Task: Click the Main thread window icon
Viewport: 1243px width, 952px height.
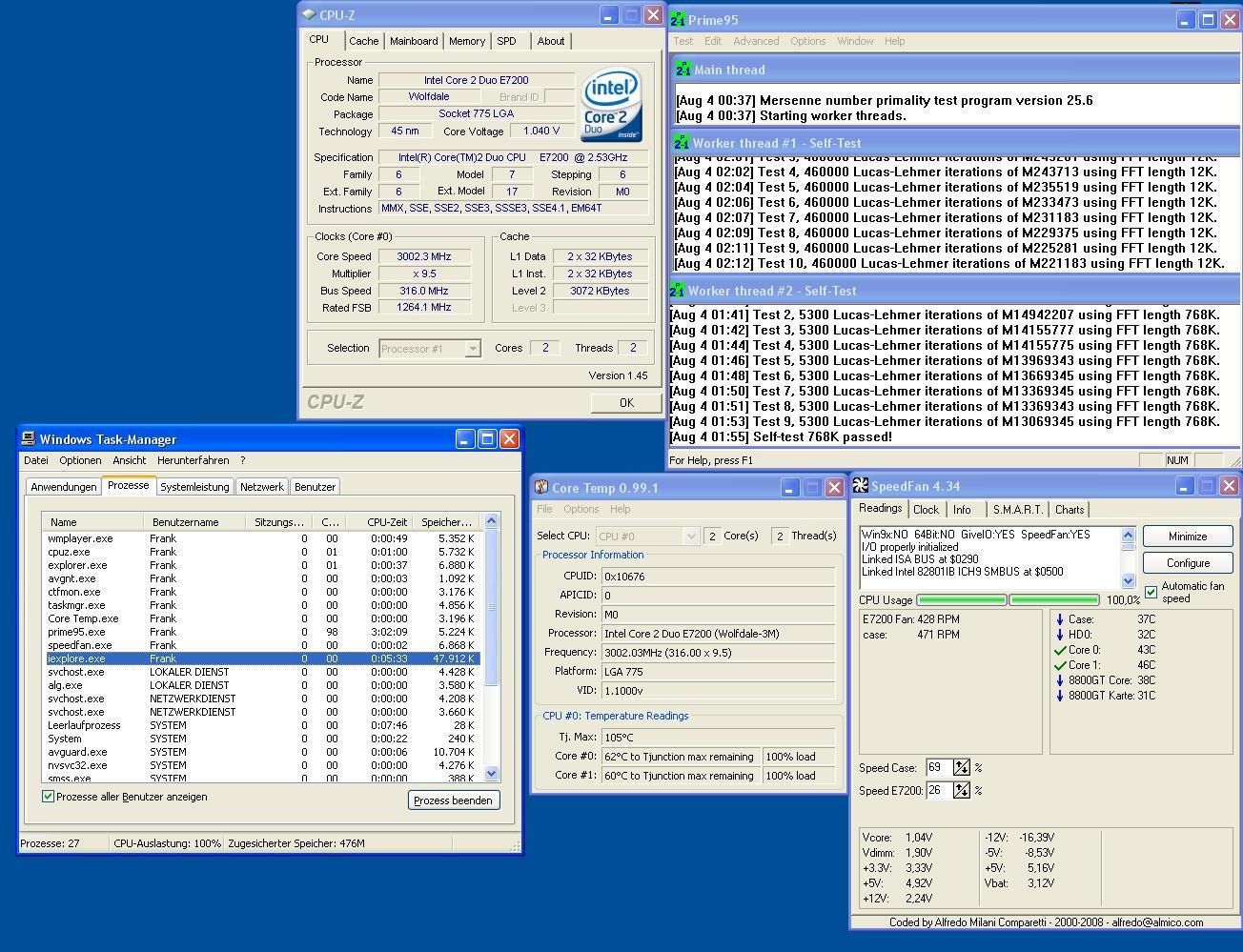Action: click(x=683, y=70)
